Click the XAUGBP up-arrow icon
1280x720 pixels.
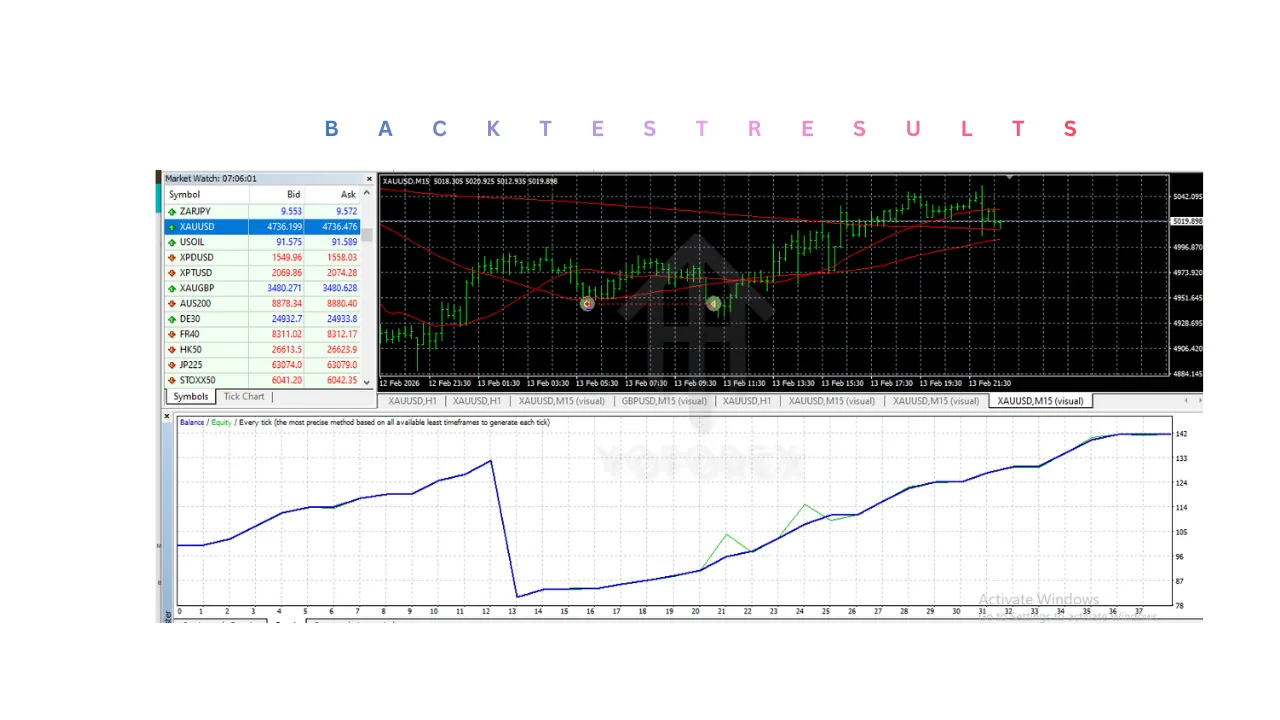[172, 288]
